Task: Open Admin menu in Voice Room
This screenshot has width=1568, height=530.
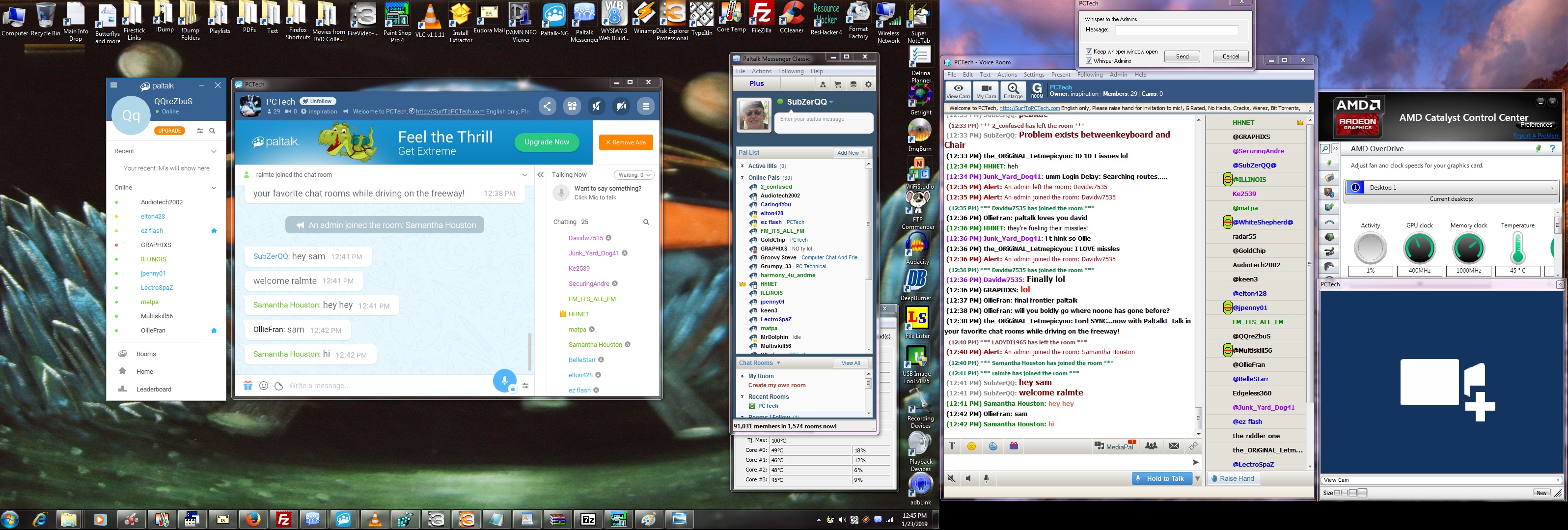Action: [1118, 75]
